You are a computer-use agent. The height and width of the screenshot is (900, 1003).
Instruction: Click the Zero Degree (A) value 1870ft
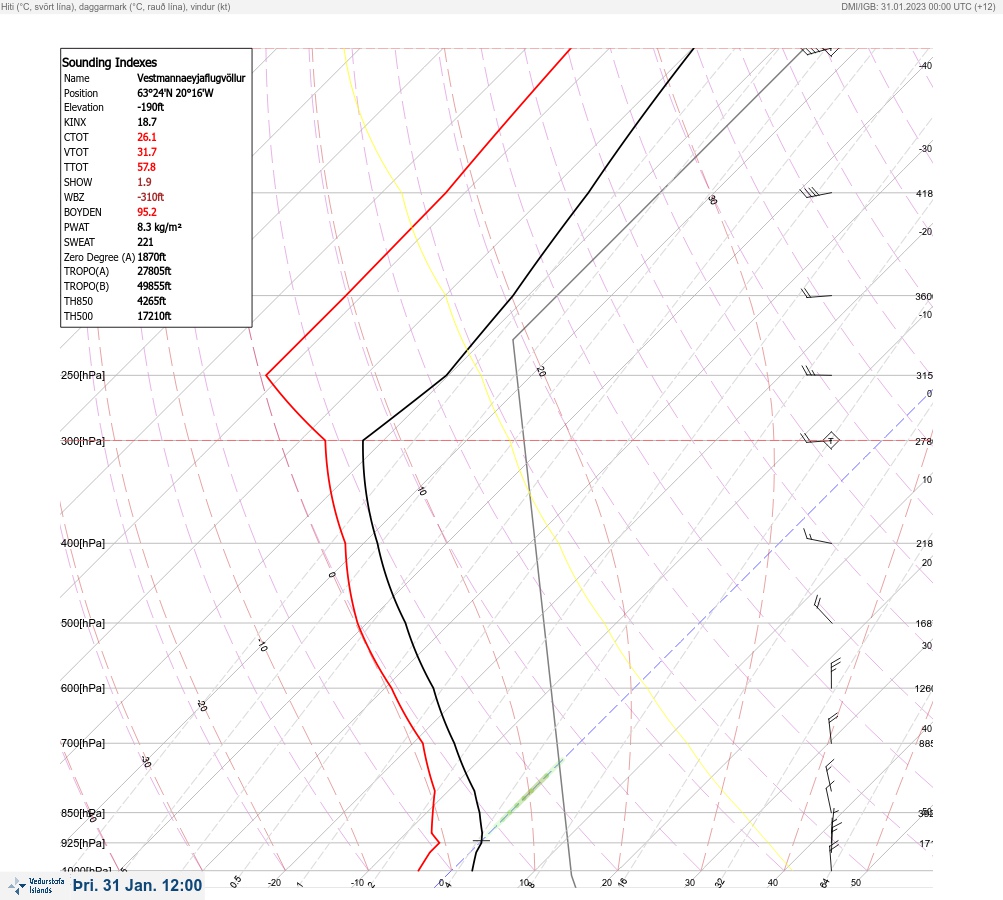152,257
